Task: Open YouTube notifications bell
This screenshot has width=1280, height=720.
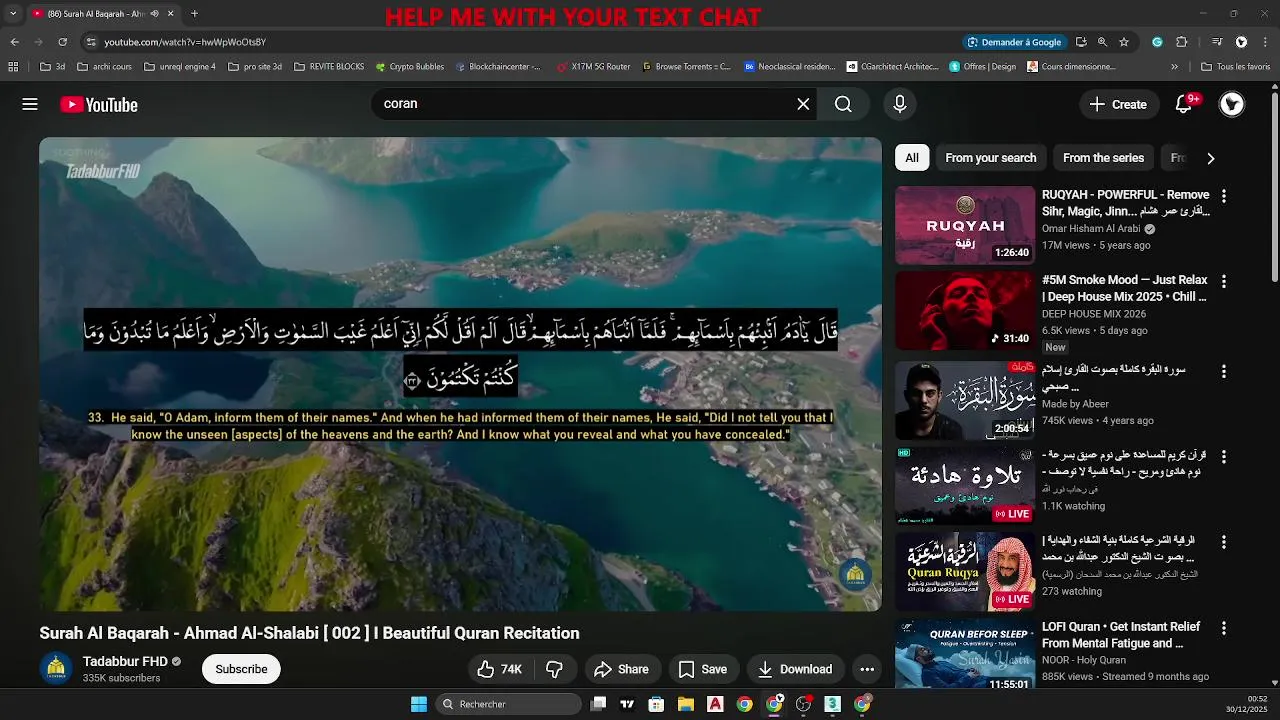Action: [x=1184, y=104]
